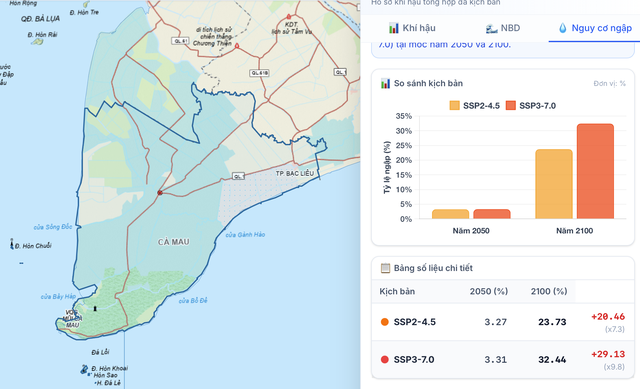Click the QL.61 road shield on map

[180, 41]
